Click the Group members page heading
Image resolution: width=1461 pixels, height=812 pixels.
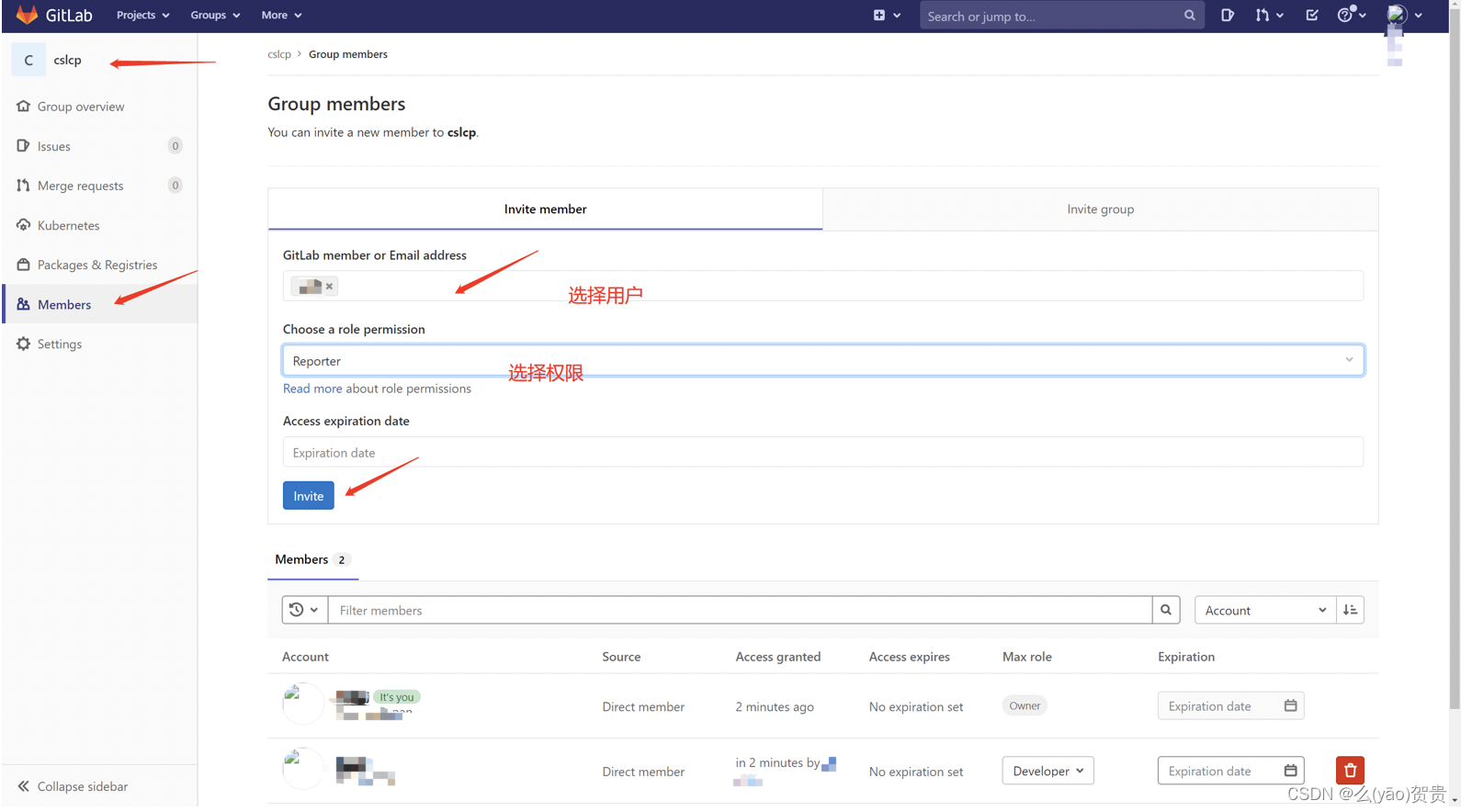point(336,104)
